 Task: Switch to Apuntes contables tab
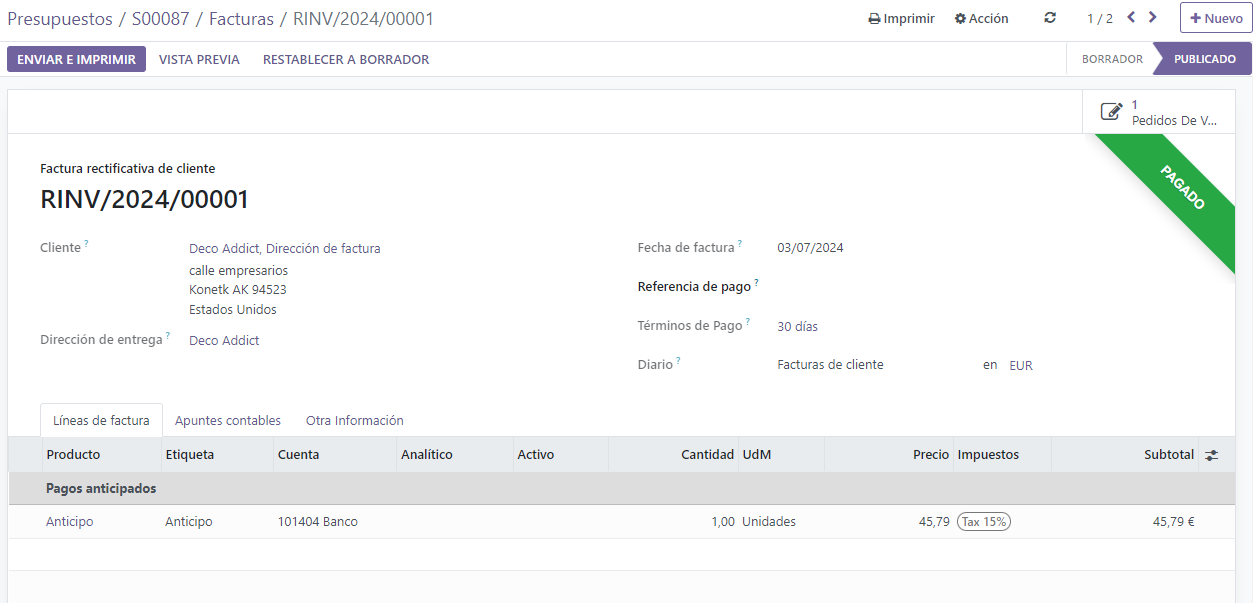(228, 421)
